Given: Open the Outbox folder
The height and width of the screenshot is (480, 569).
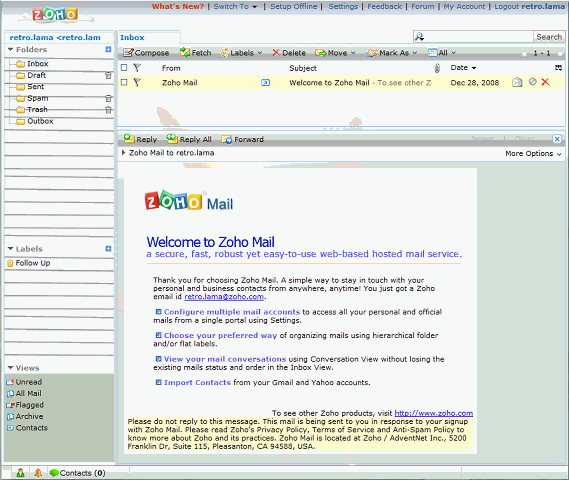Looking at the screenshot, I should [x=35, y=121].
